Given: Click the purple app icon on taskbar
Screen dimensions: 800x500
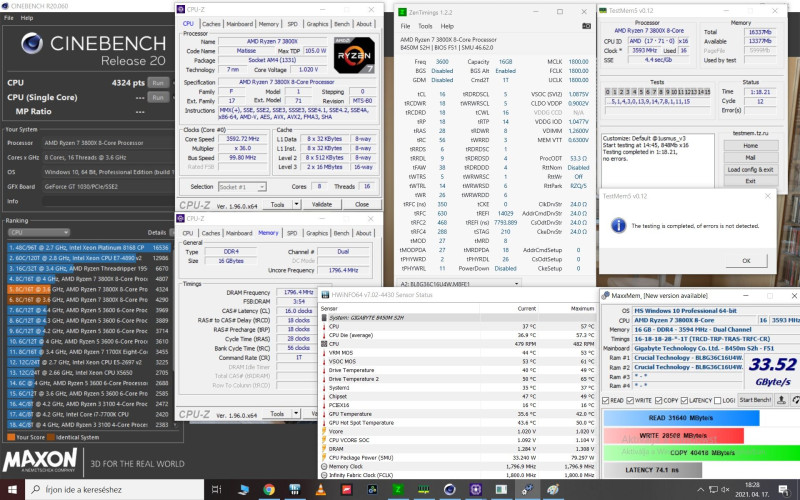Looking at the screenshot, I should click(x=476, y=489).
